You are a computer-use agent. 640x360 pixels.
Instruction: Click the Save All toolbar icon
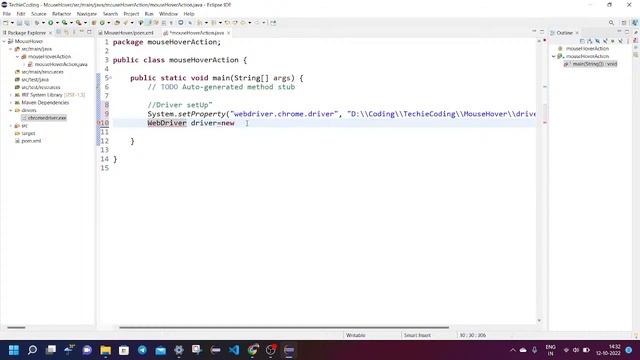(x=27, y=23)
